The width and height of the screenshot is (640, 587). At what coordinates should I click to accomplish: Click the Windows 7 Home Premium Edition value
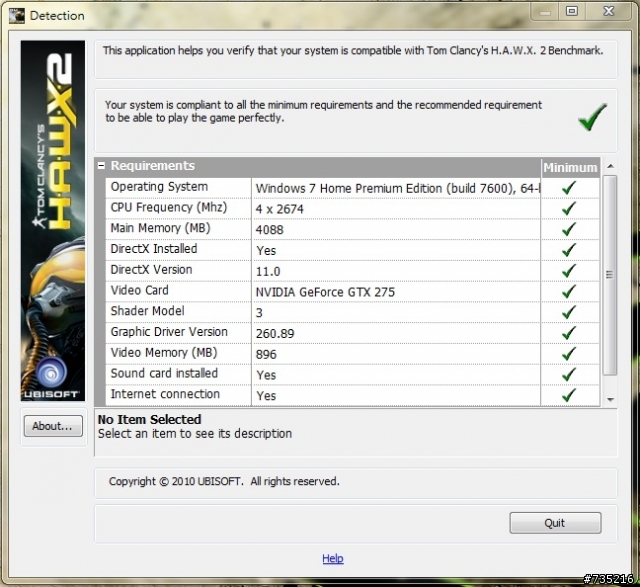(x=398, y=189)
